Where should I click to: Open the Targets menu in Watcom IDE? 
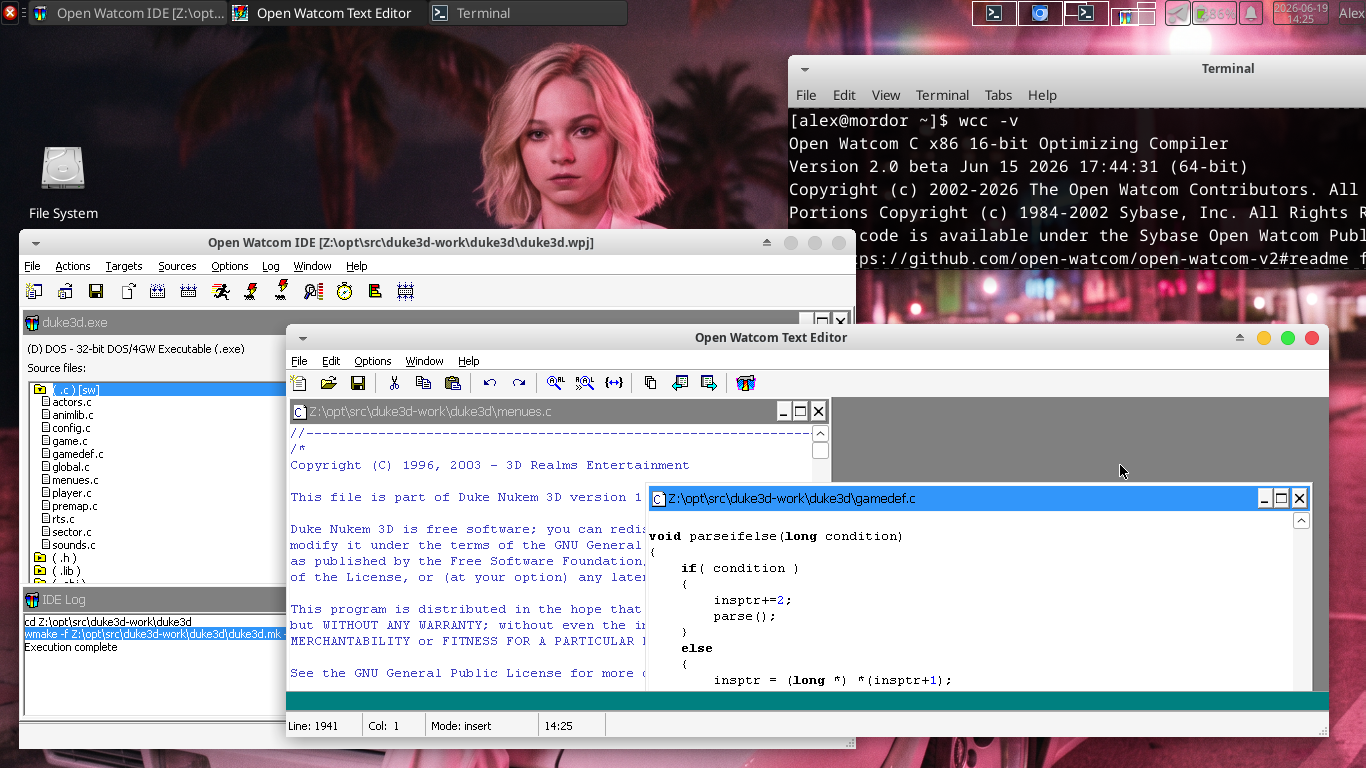(x=124, y=266)
